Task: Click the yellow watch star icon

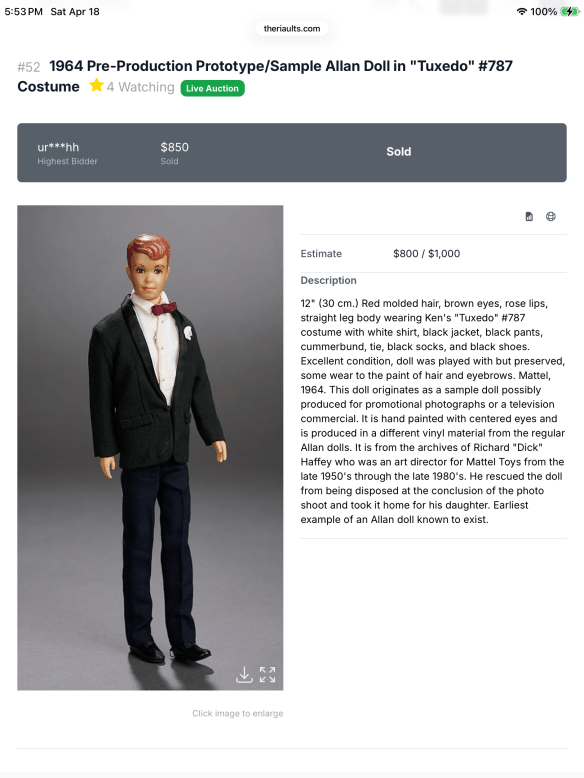Action: pyautogui.click(x=96, y=85)
